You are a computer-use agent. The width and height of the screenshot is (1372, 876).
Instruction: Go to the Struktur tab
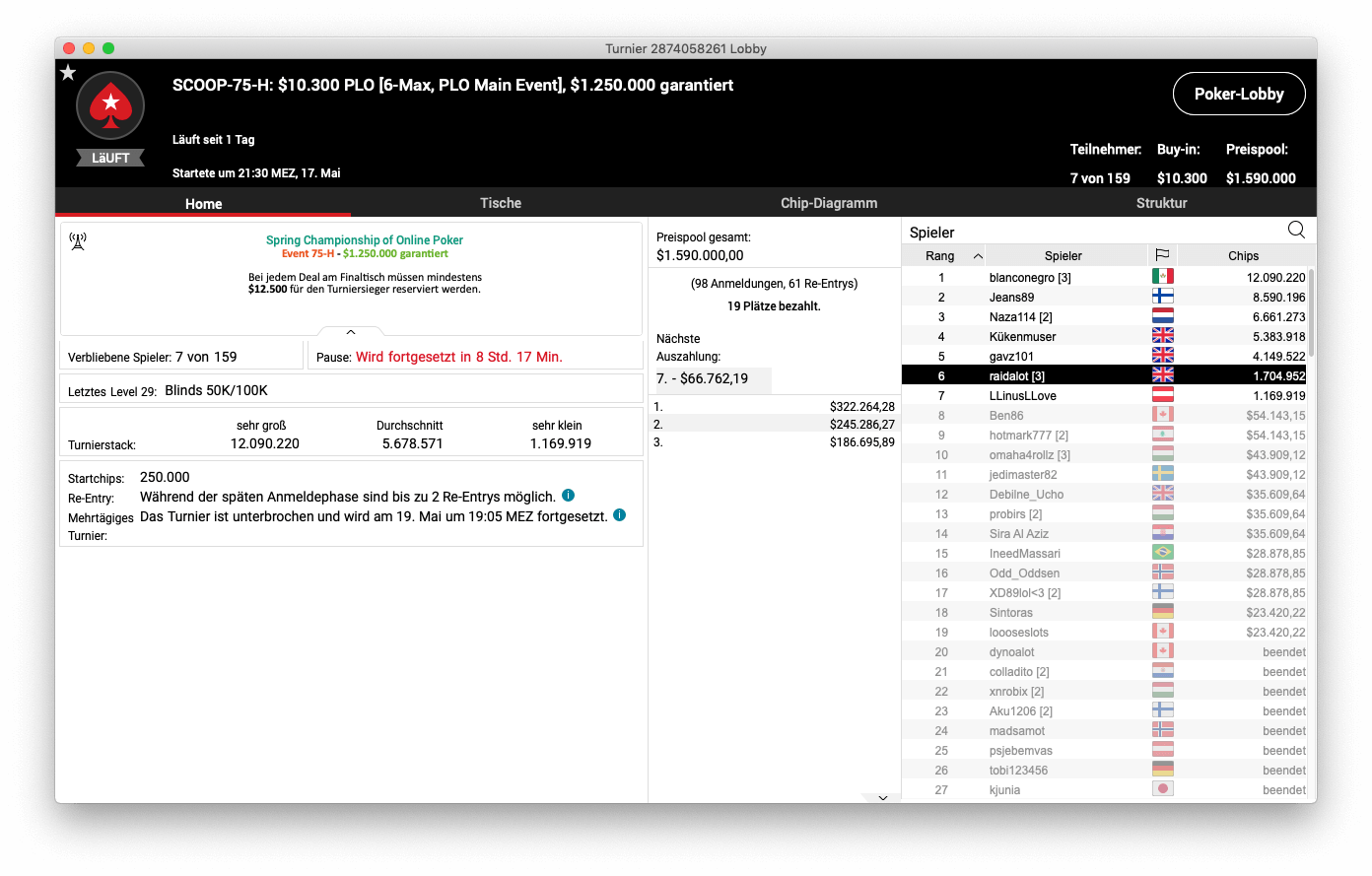point(1161,203)
